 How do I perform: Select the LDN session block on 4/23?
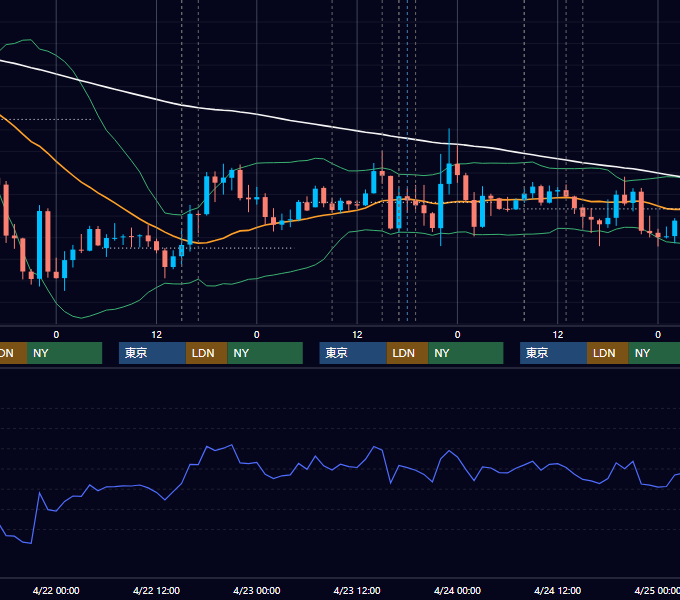(x=408, y=353)
